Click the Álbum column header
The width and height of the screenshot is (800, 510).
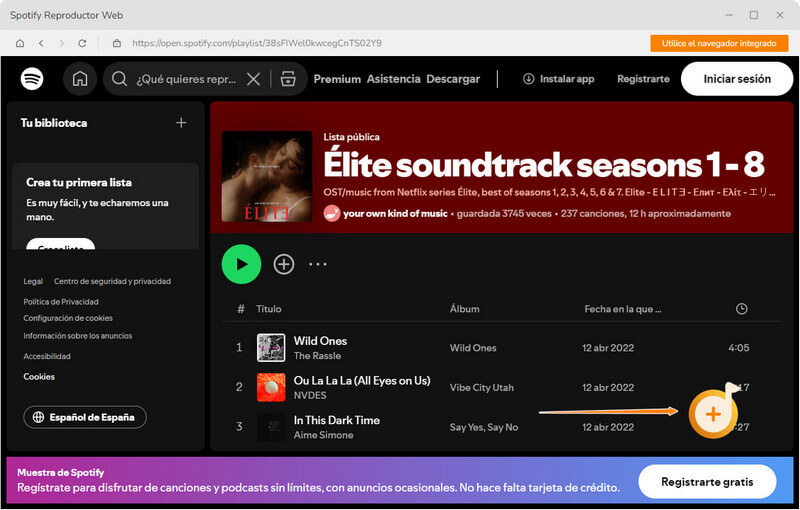pos(464,309)
